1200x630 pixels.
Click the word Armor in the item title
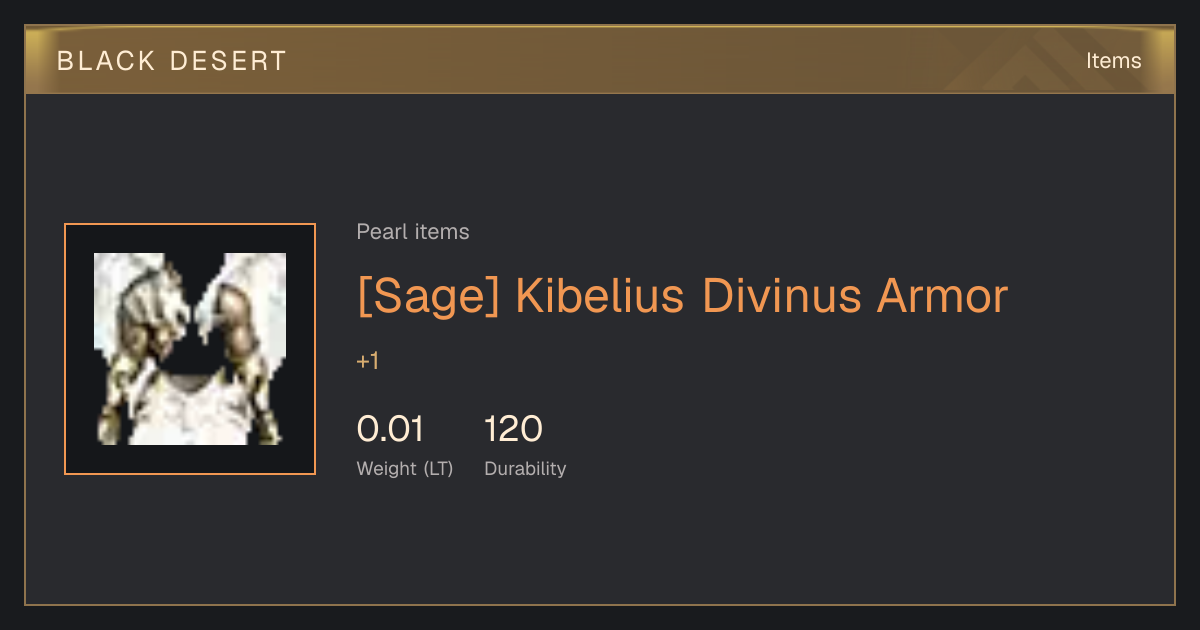(x=942, y=297)
